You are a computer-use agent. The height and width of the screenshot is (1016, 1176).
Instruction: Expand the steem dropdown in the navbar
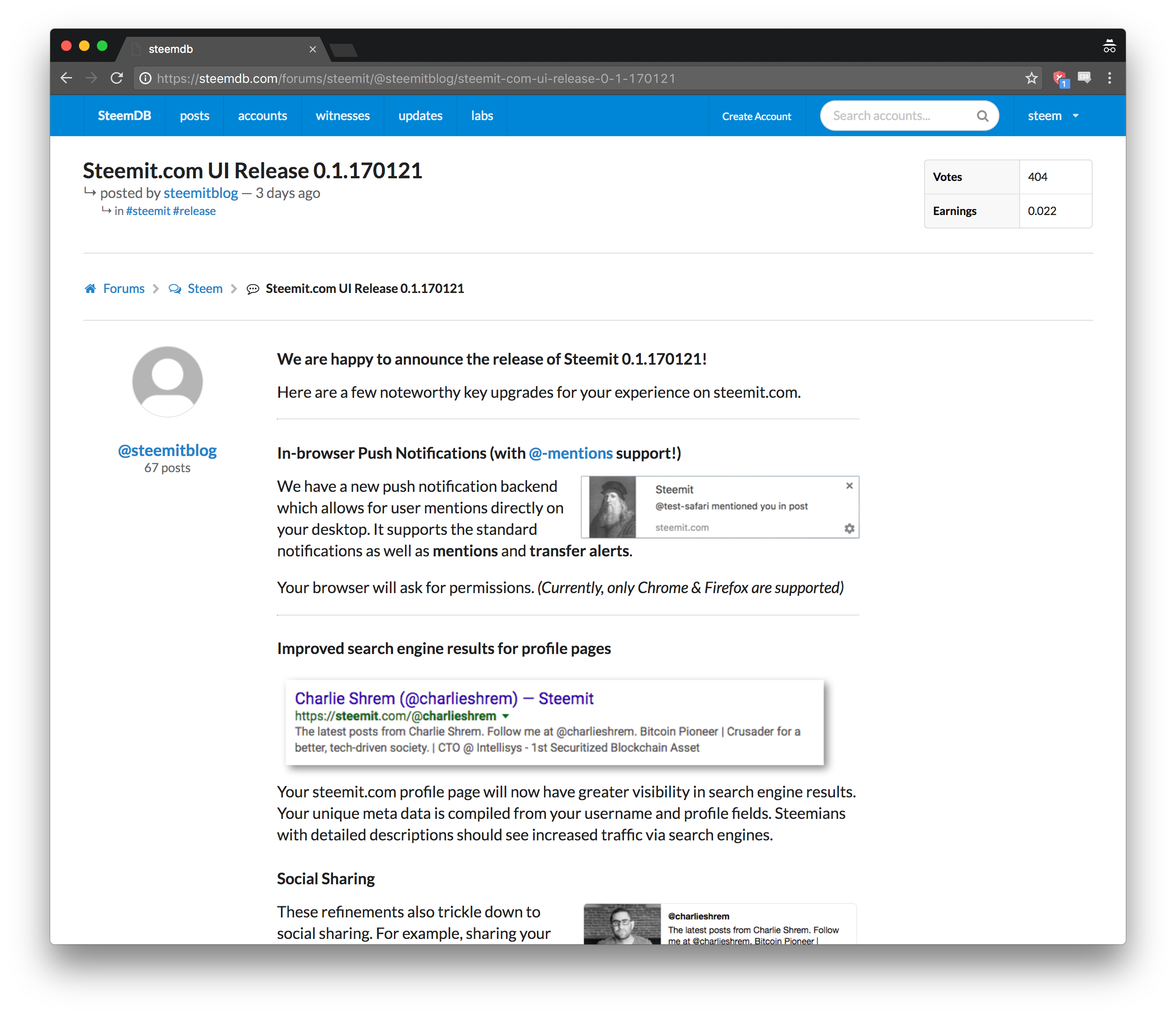(x=1053, y=116)
